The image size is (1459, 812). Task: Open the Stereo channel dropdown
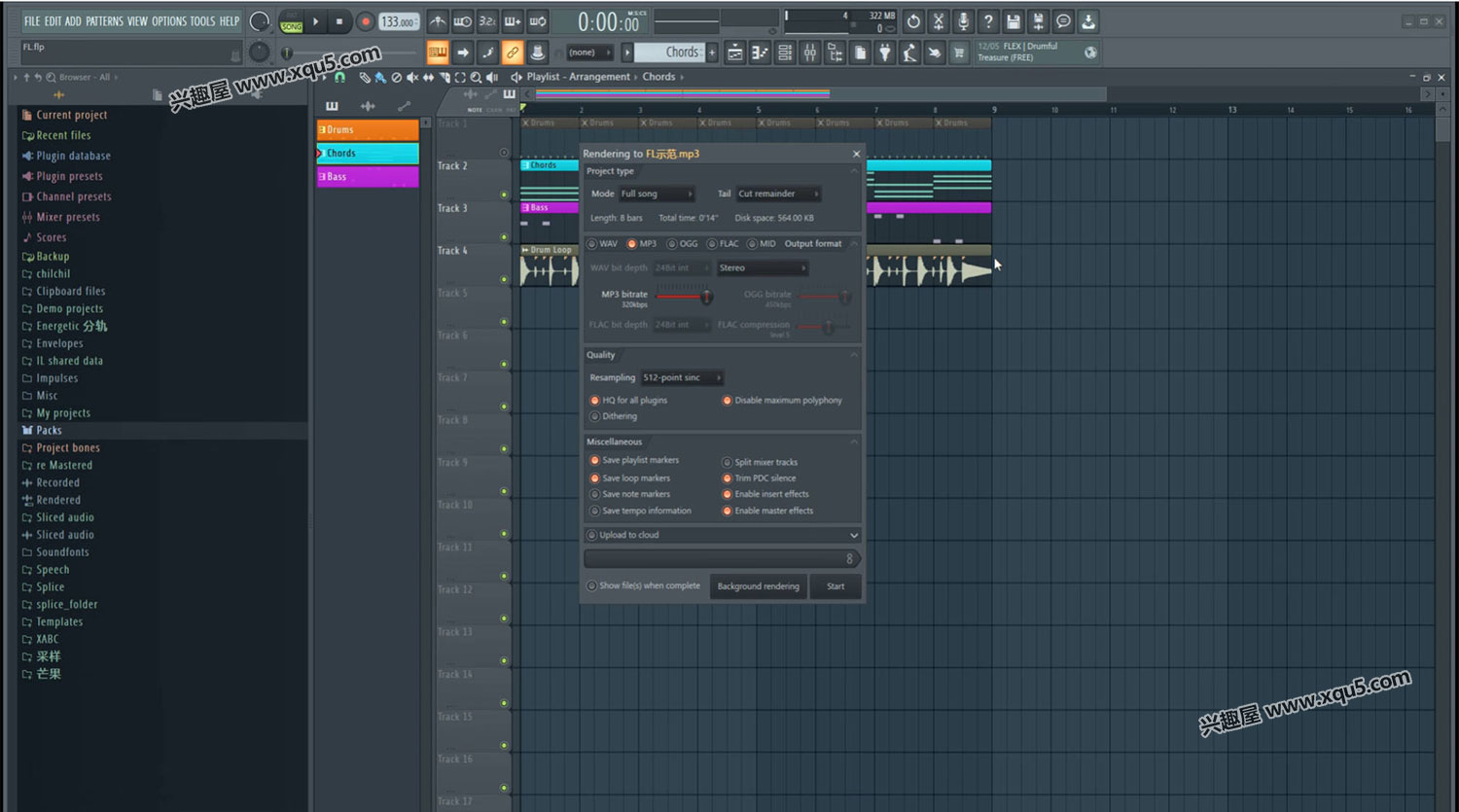point(763,268)
